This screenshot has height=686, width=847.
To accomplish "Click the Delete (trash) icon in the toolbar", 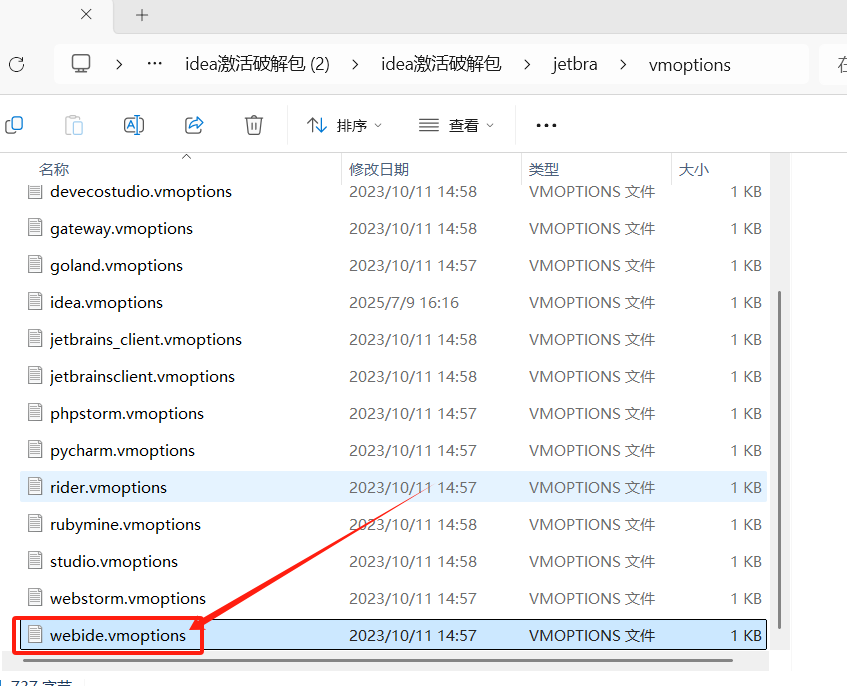I will [x=253, y=124].
